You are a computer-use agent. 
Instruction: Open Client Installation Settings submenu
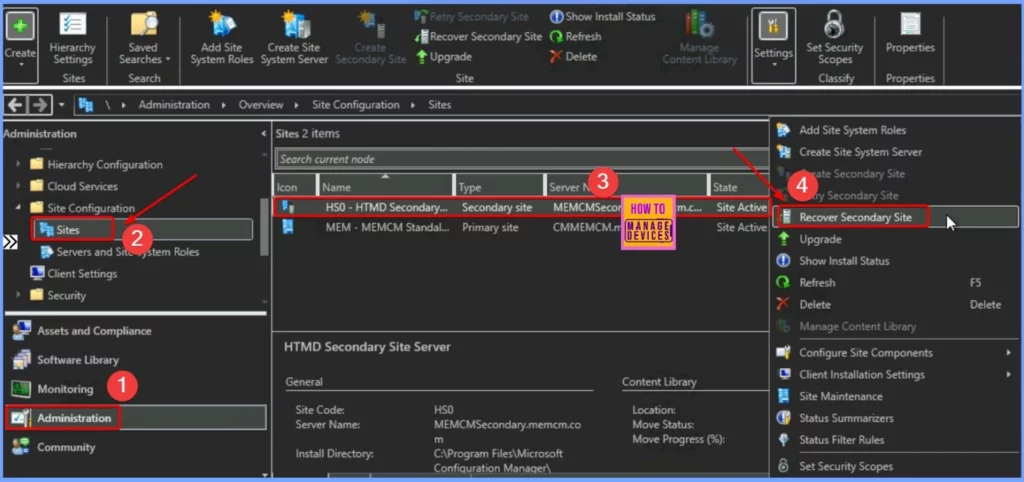coord(894,374)
